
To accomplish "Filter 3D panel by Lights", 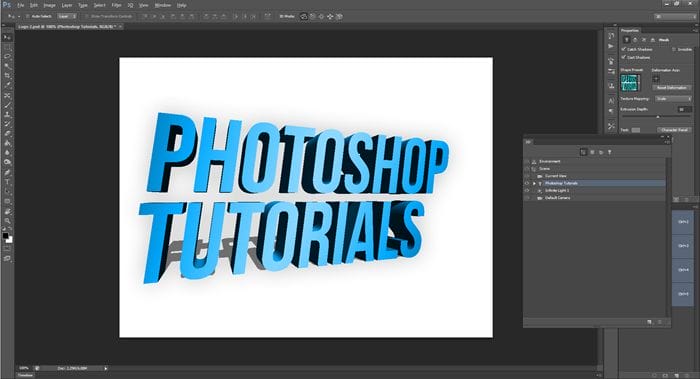I will point(609,152).
